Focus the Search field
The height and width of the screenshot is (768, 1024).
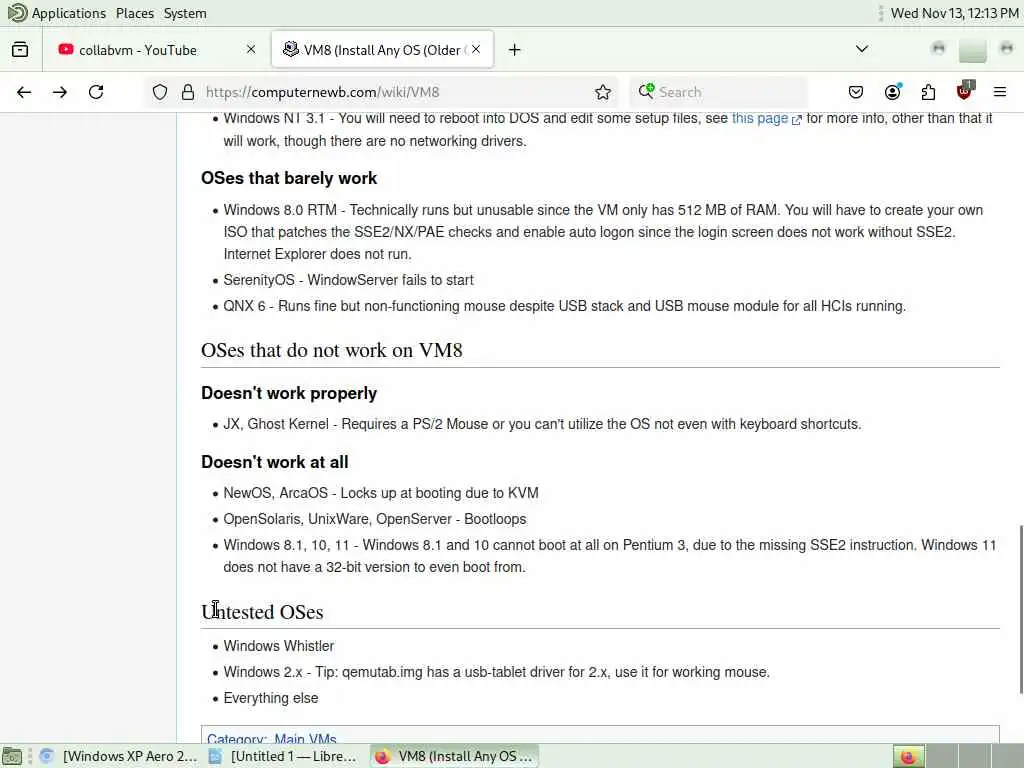click(718, 92)
